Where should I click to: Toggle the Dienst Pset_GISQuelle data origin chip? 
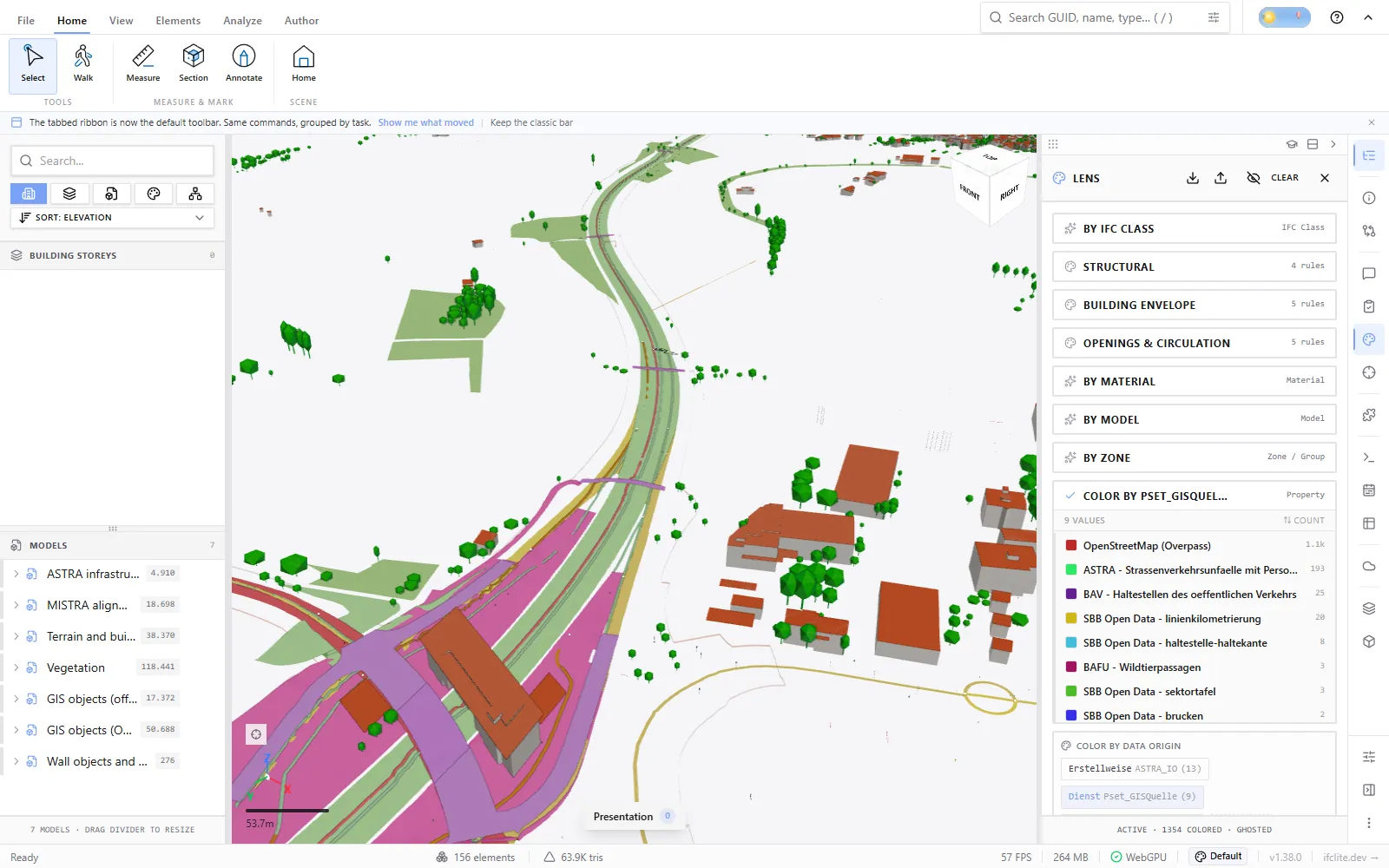[1132, 796]
